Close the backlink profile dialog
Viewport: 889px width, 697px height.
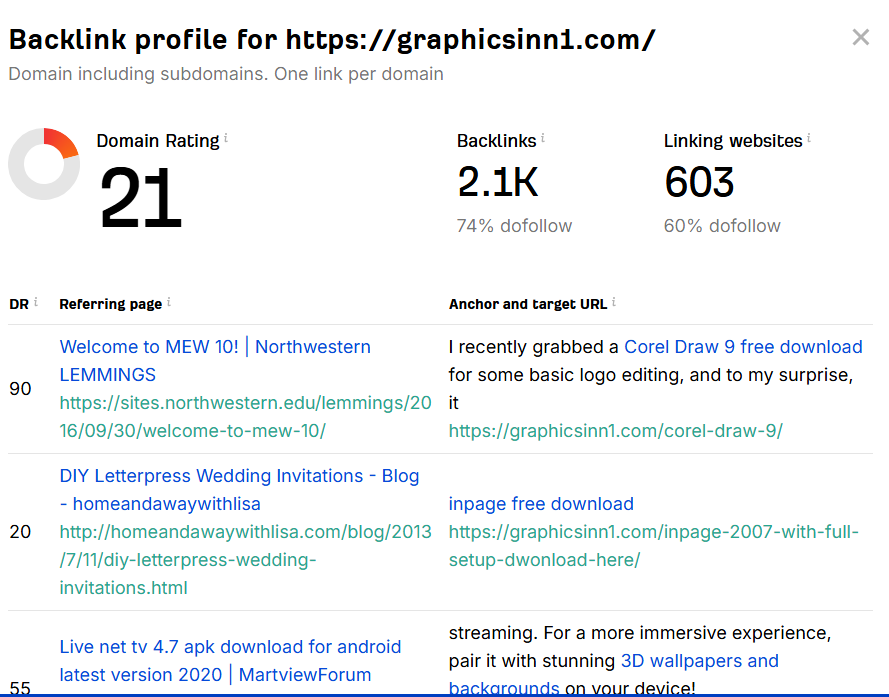(x=861, y=37)
